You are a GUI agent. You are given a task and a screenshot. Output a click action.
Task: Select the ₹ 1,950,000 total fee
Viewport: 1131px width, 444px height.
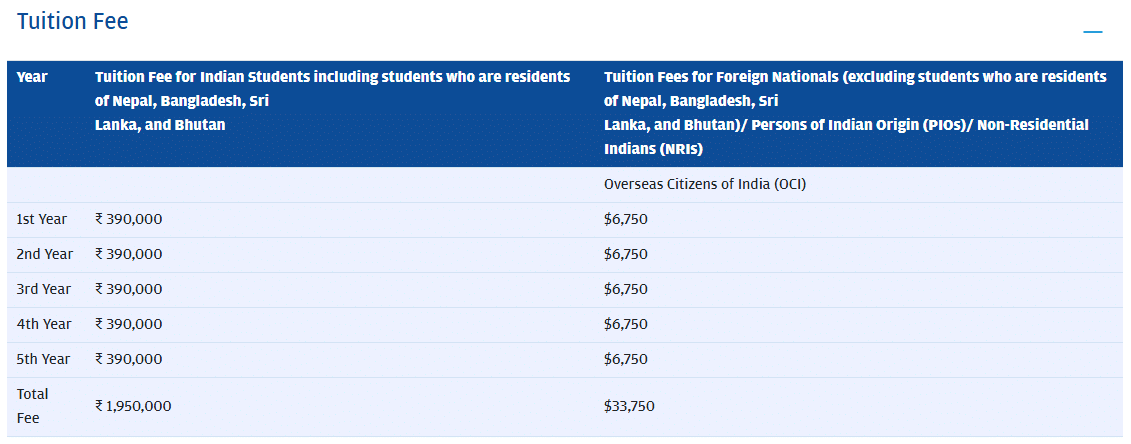133,406
